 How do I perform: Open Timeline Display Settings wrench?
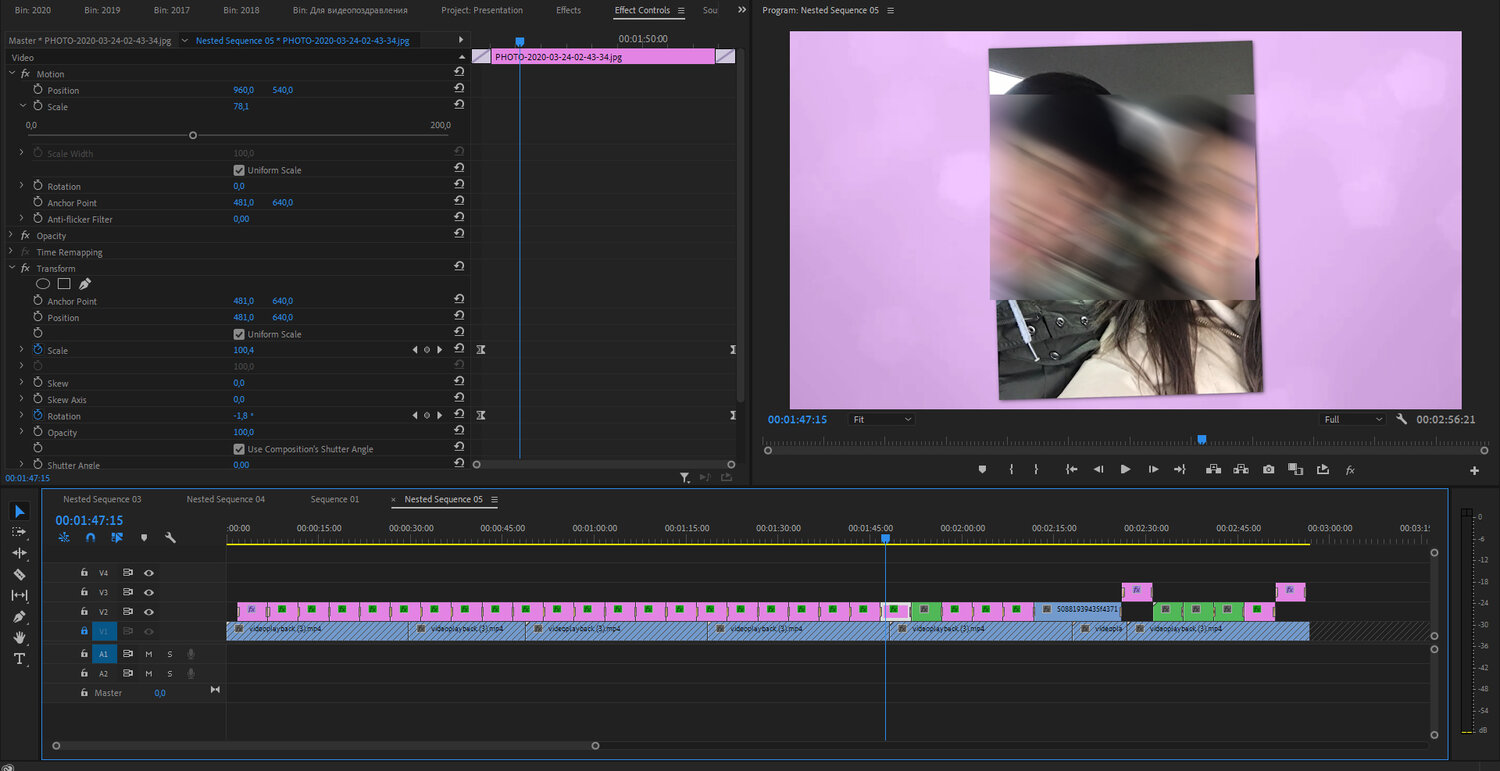tap(170, 538)
